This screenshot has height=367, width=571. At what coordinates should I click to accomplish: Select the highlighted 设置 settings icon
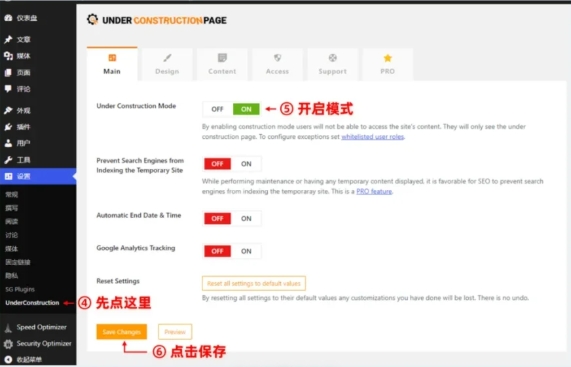8,176
